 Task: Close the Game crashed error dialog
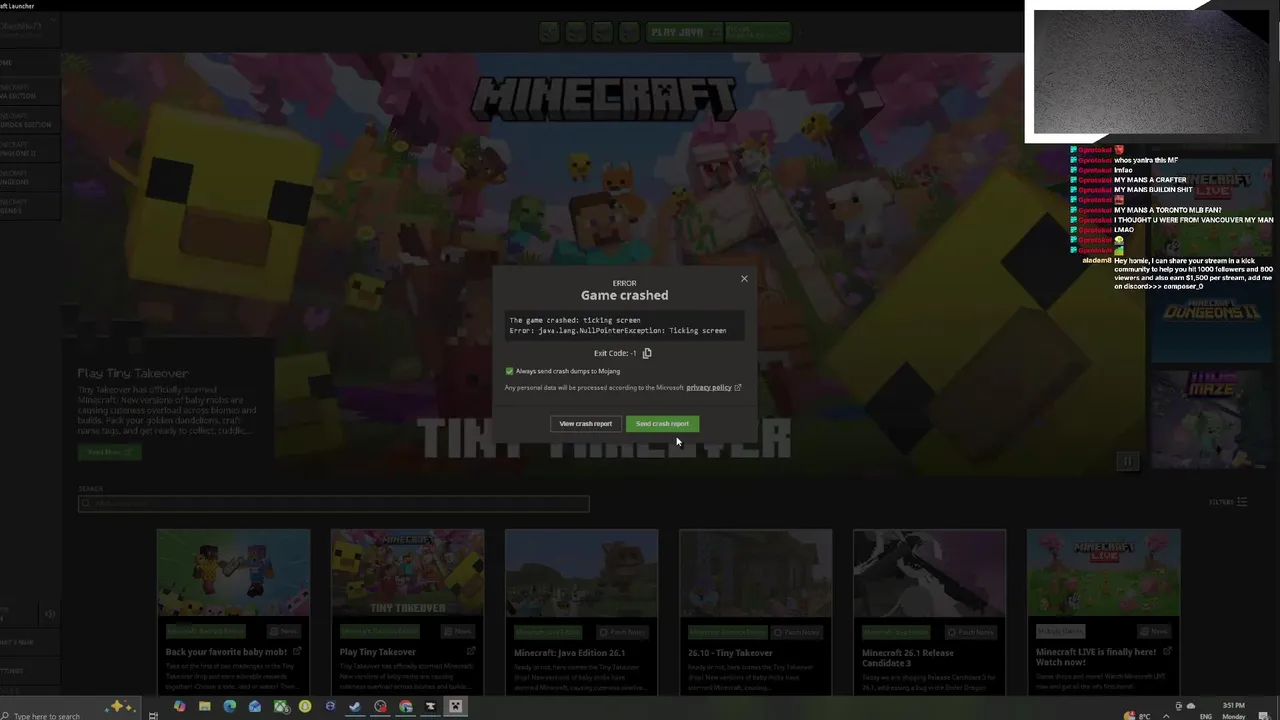(744, 279)
